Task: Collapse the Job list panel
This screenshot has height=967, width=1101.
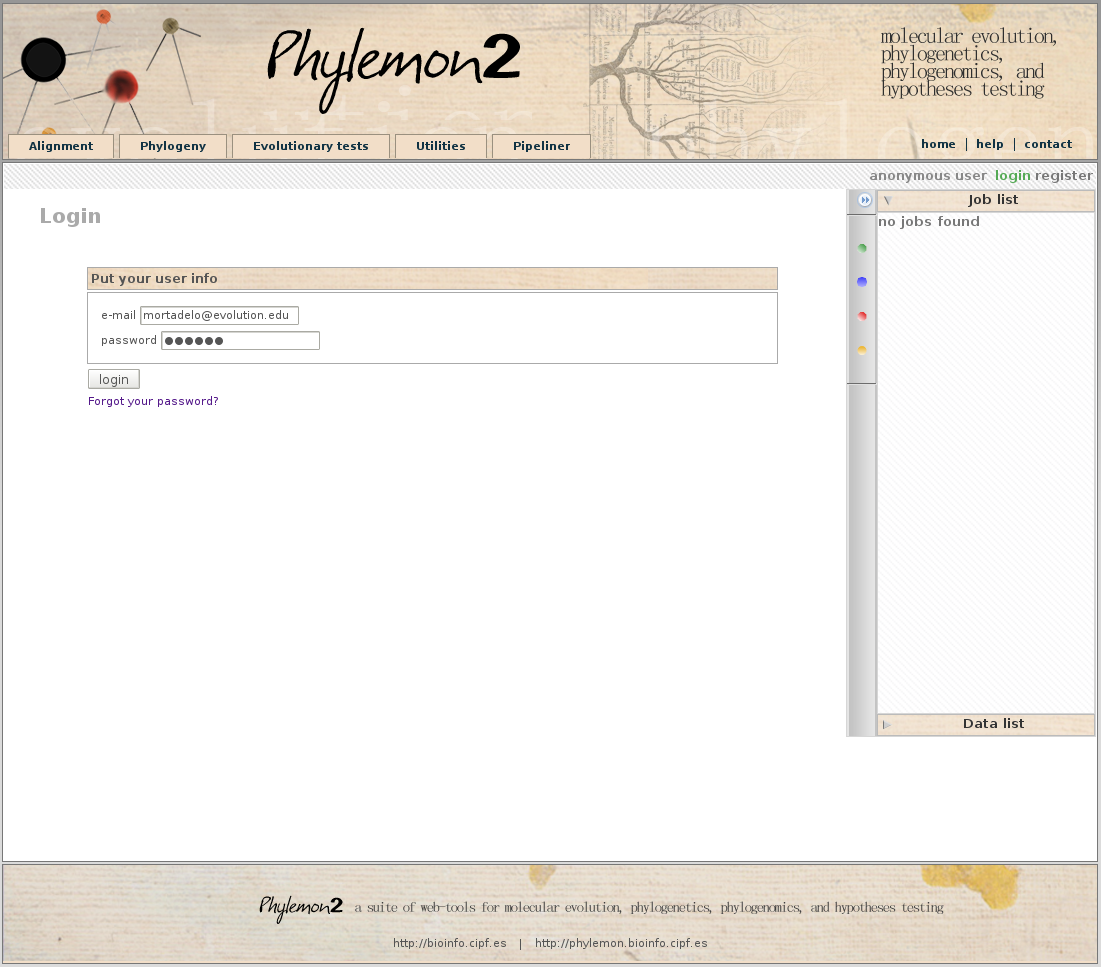Action: tap(887, 200)
